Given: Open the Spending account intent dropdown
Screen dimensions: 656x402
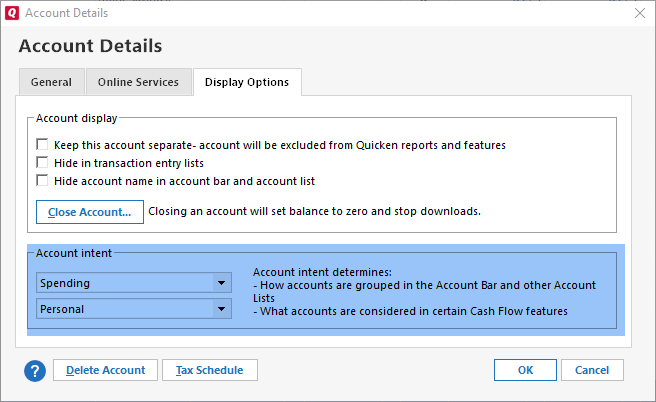Looking at the screenshot, I should click(x=133, y=283).
